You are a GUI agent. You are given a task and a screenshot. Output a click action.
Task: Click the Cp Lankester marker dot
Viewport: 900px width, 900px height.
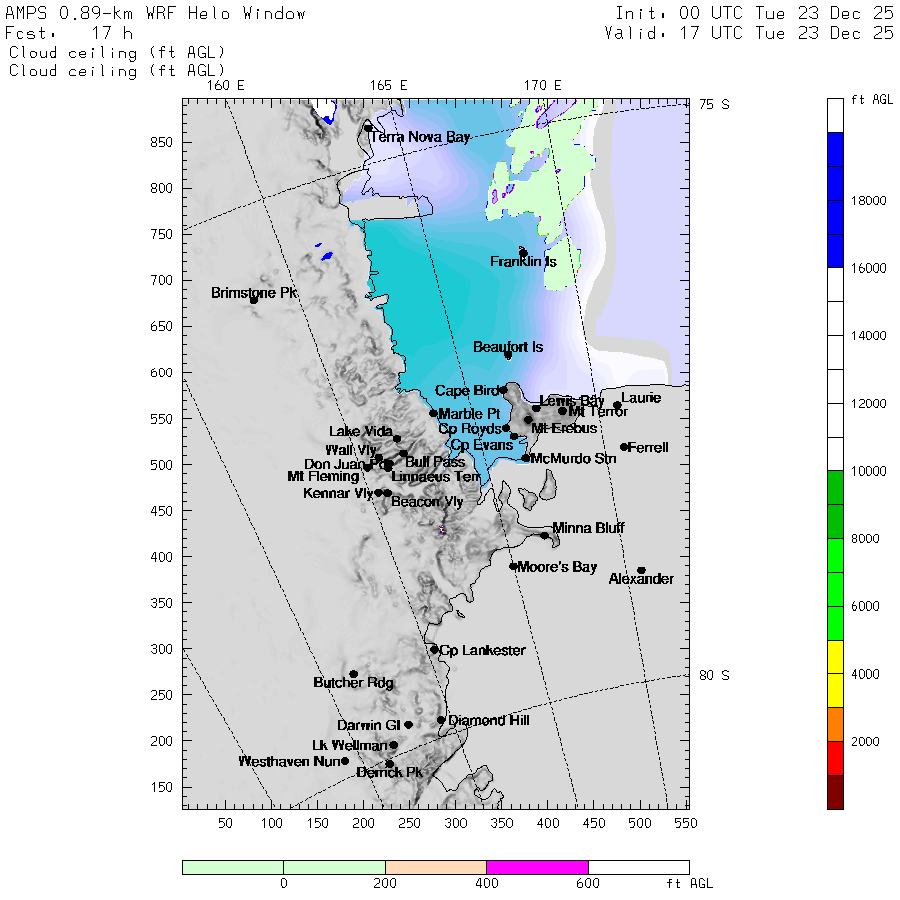click(435, 650)
